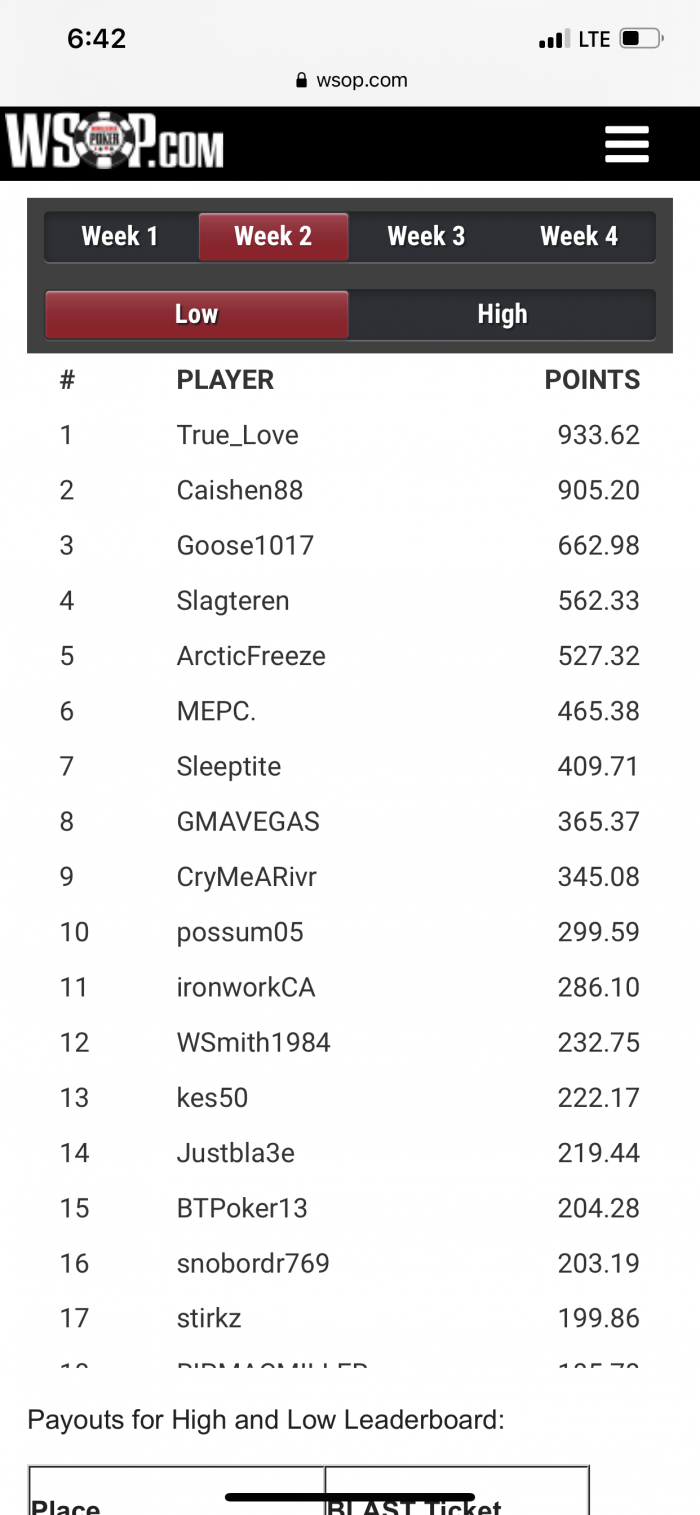700x1515 pixels.
Task: Tap the POINTS column header
Action: (592, 380)
